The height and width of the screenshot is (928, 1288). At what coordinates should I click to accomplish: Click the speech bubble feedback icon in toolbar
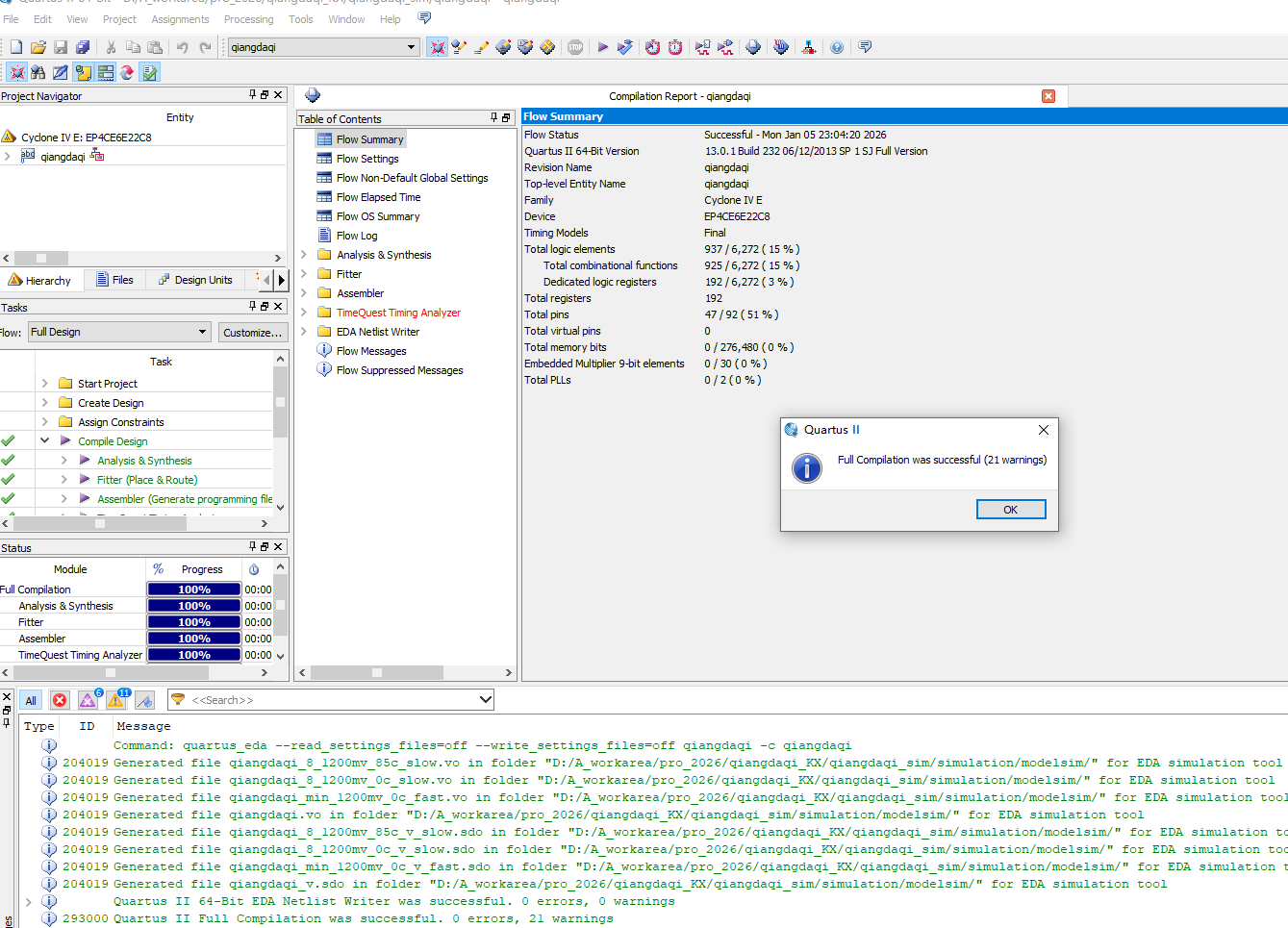865,47
